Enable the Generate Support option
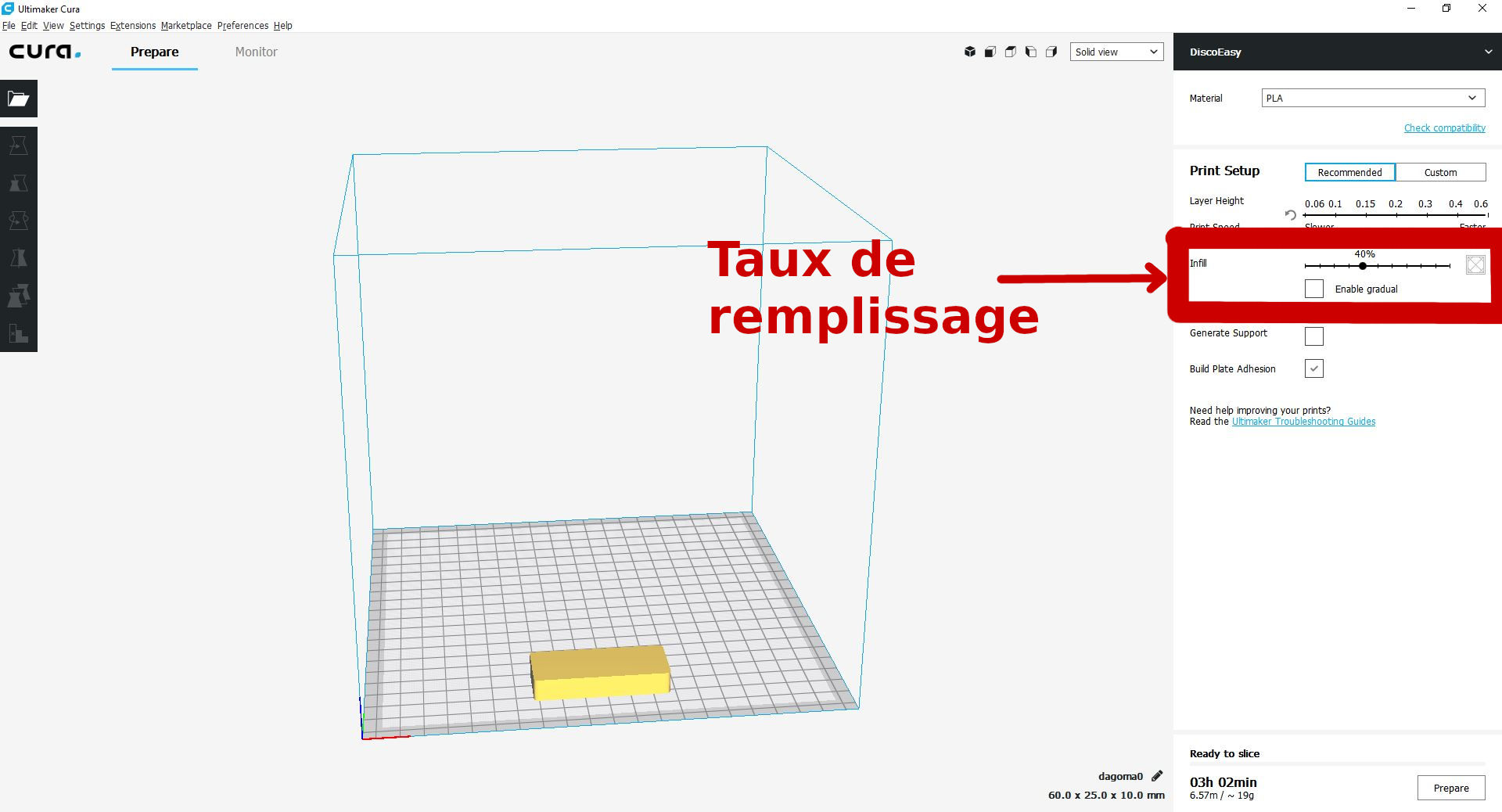Image resolution: width=1502 pixels, height=812 pixels. pos(1313,336)
